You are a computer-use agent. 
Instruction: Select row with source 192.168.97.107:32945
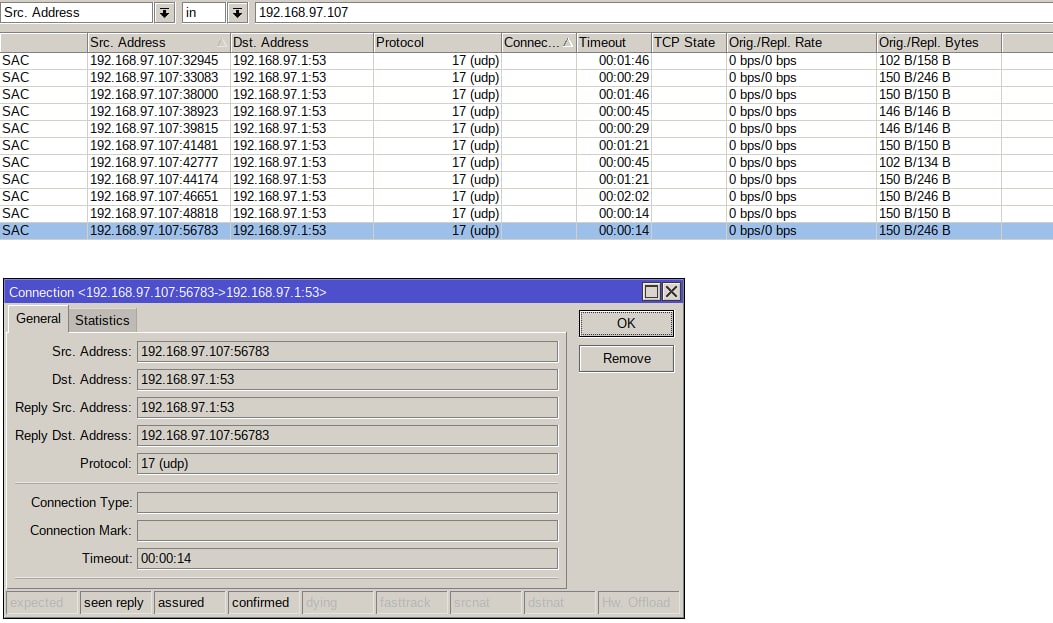526,60
